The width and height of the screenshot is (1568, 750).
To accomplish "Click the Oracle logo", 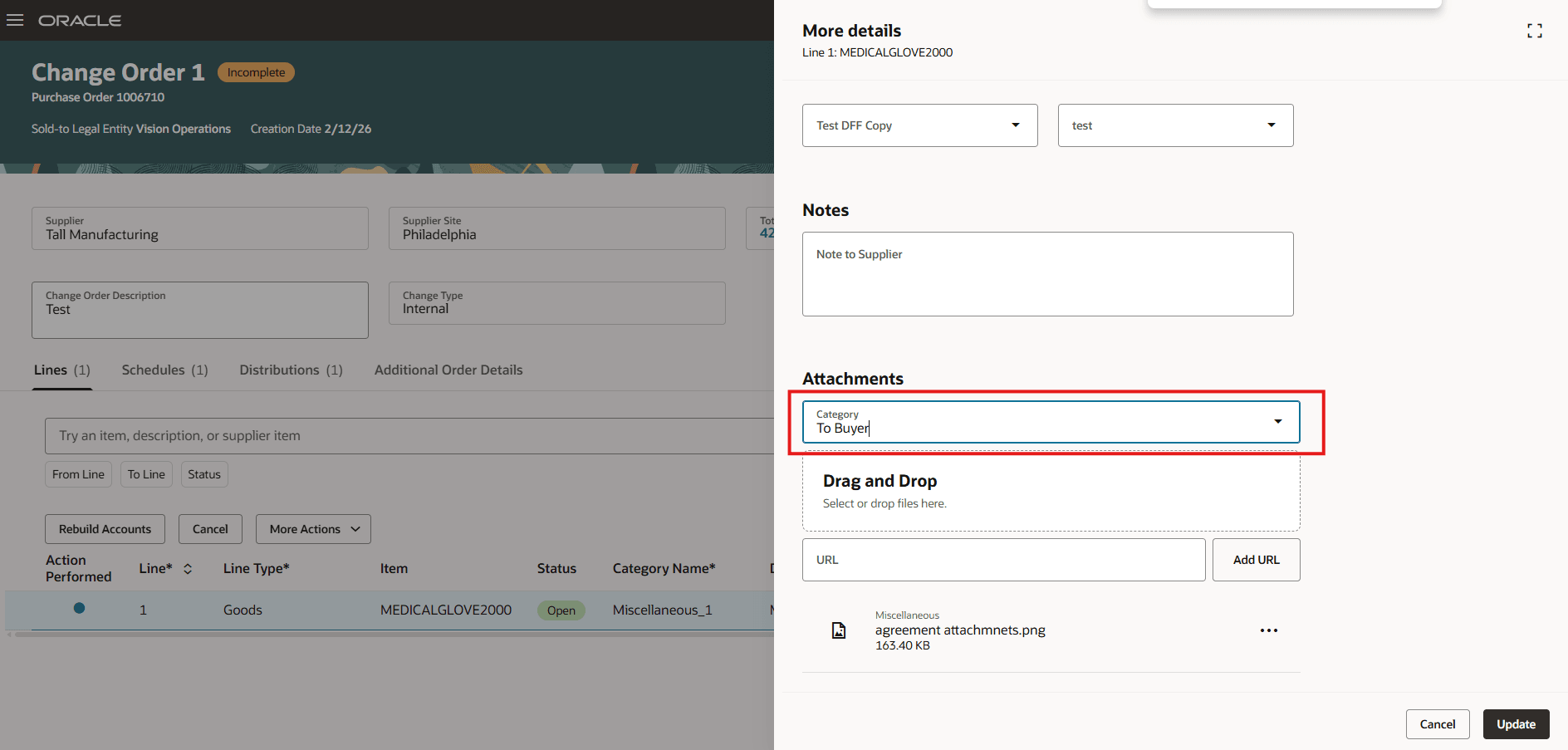I will click(x=80, y=20).
